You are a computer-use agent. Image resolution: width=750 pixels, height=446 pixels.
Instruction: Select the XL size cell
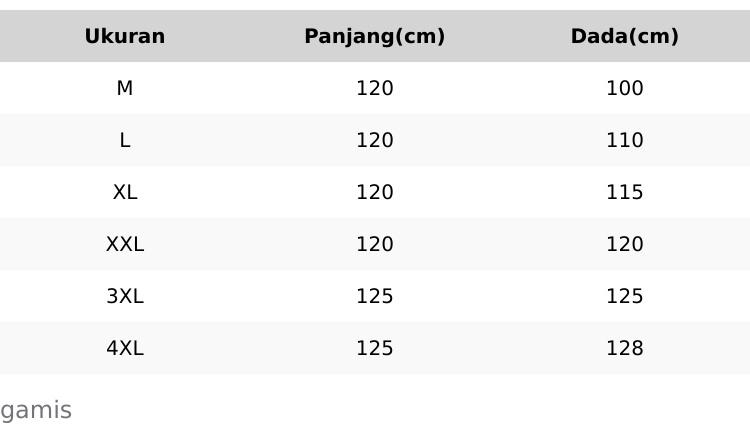125,193
